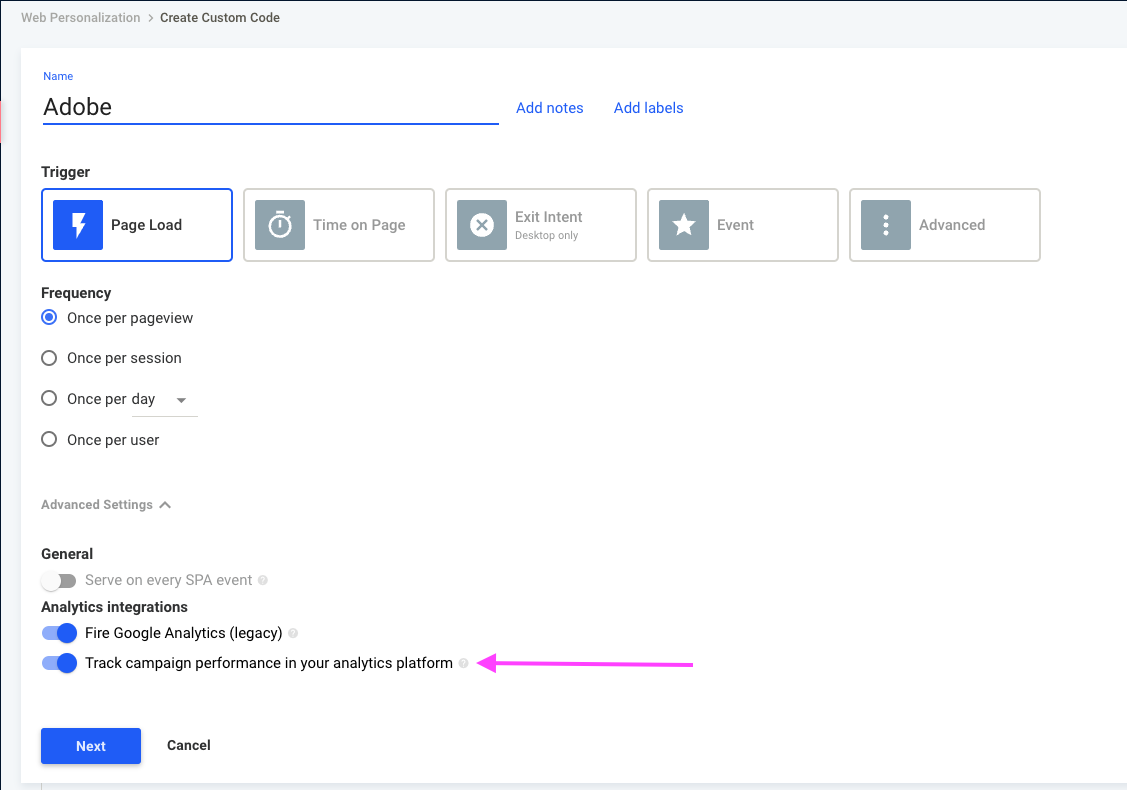This screenshot has height=790, width=1127.
Task: Open the Advanced three-dots trigger icon
Action: coord(886,225)
